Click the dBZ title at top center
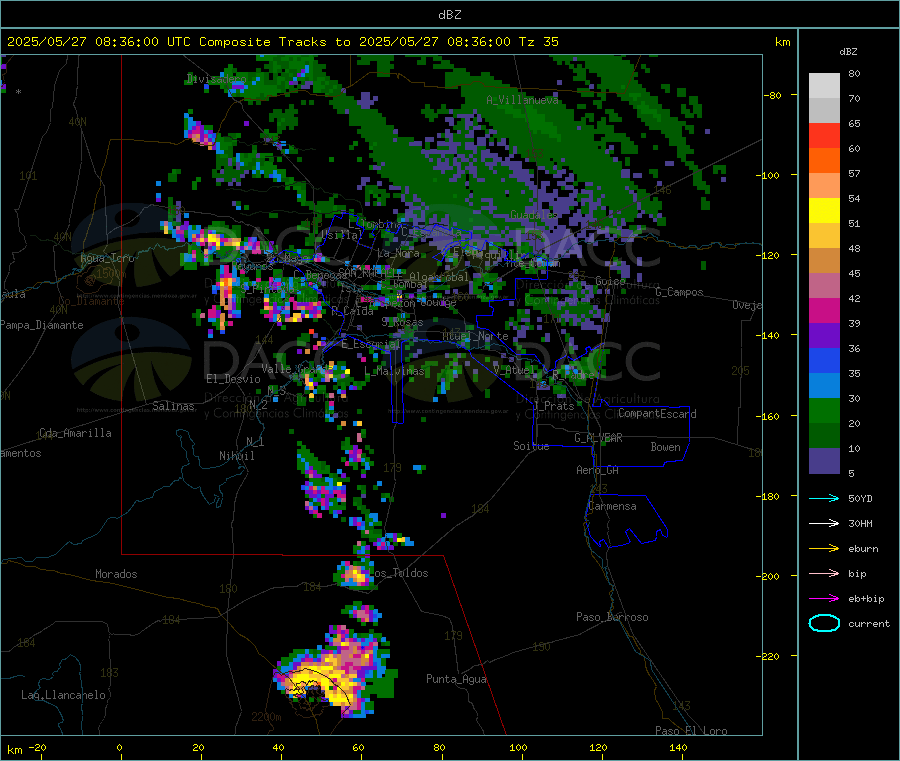The image size is (900, 761). pos(449,15)
